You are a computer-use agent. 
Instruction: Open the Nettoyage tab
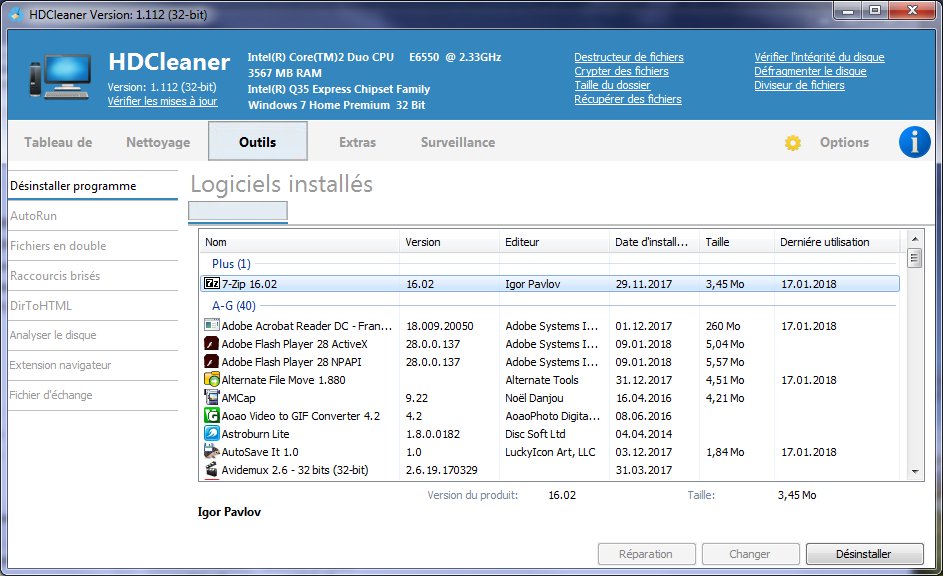tap(158, 142)
